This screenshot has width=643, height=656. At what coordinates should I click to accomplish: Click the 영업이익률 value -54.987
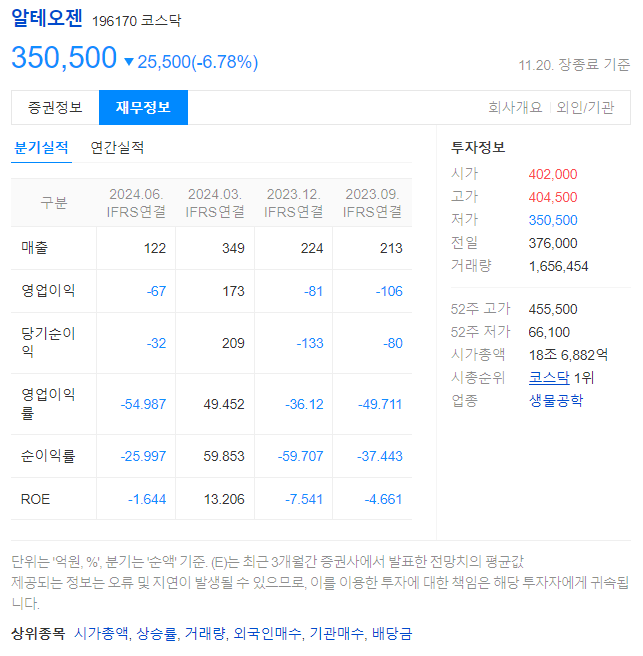[x=143, y=404]
